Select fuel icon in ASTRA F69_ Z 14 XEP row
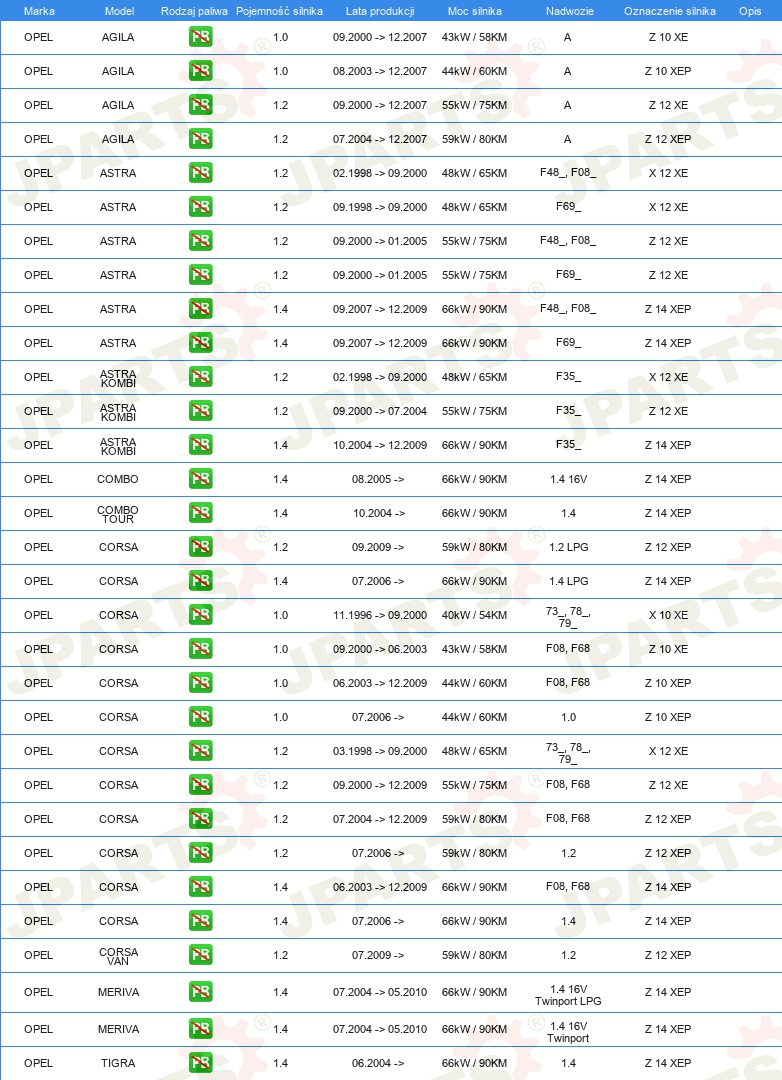Image resolution: width=782 pixels, height=1080 pixels. 200,342
